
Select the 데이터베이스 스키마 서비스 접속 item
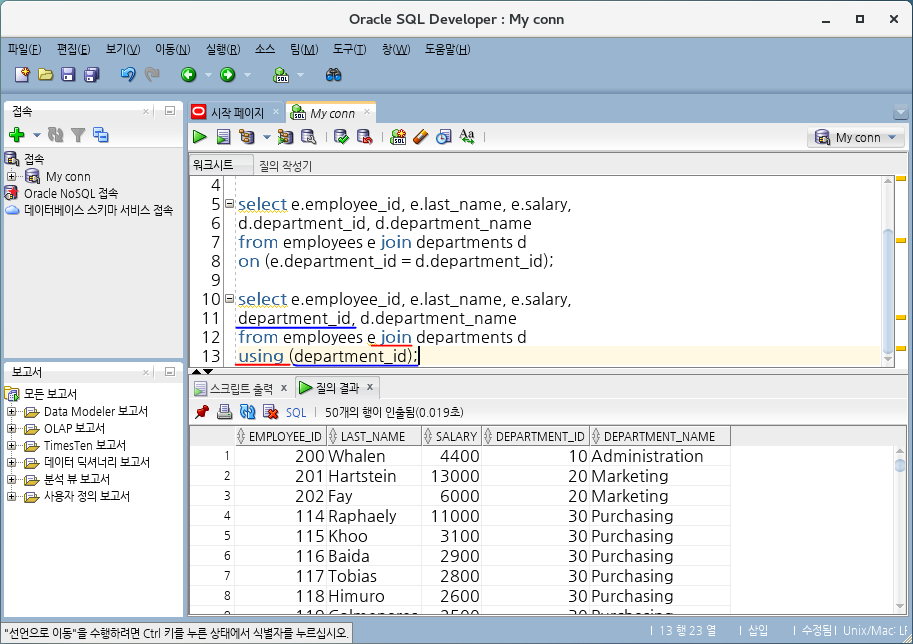tap(98, 210)
